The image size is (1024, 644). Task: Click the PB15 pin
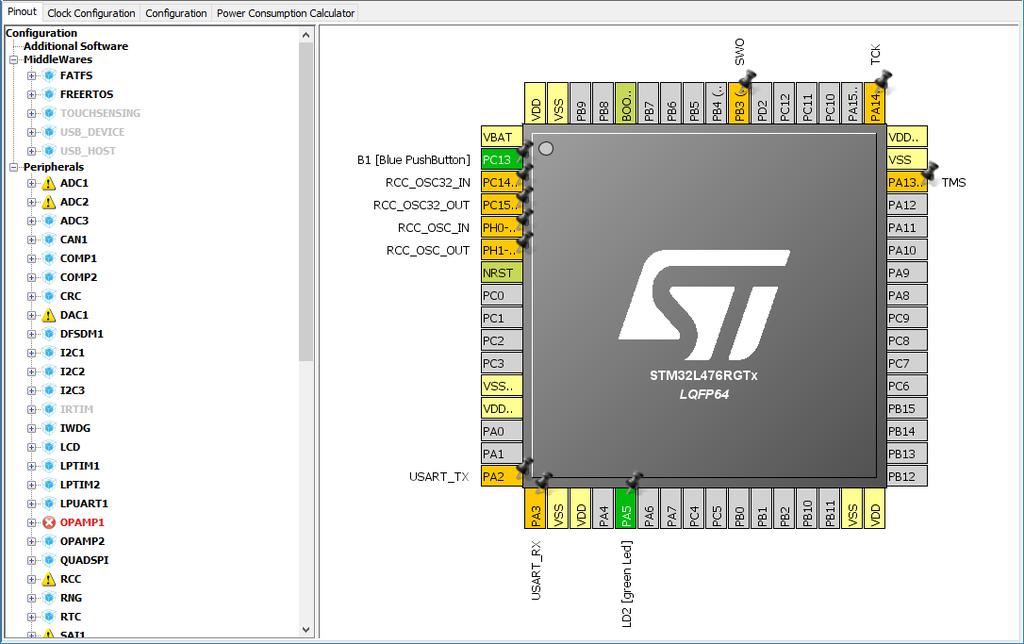(x=907, y=408)
